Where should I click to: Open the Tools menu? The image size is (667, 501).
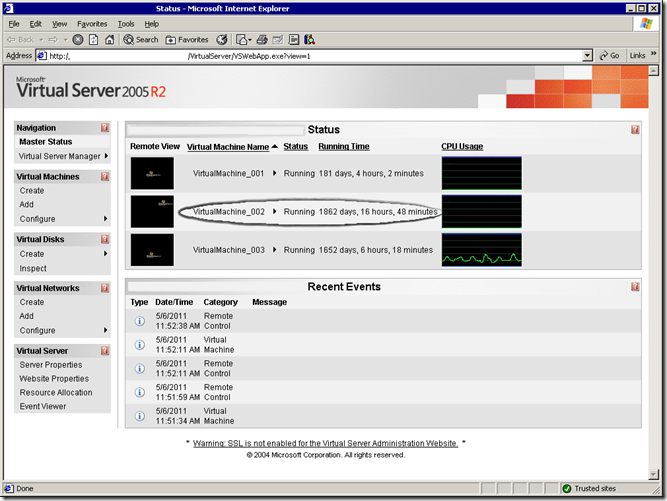[124, 23]
